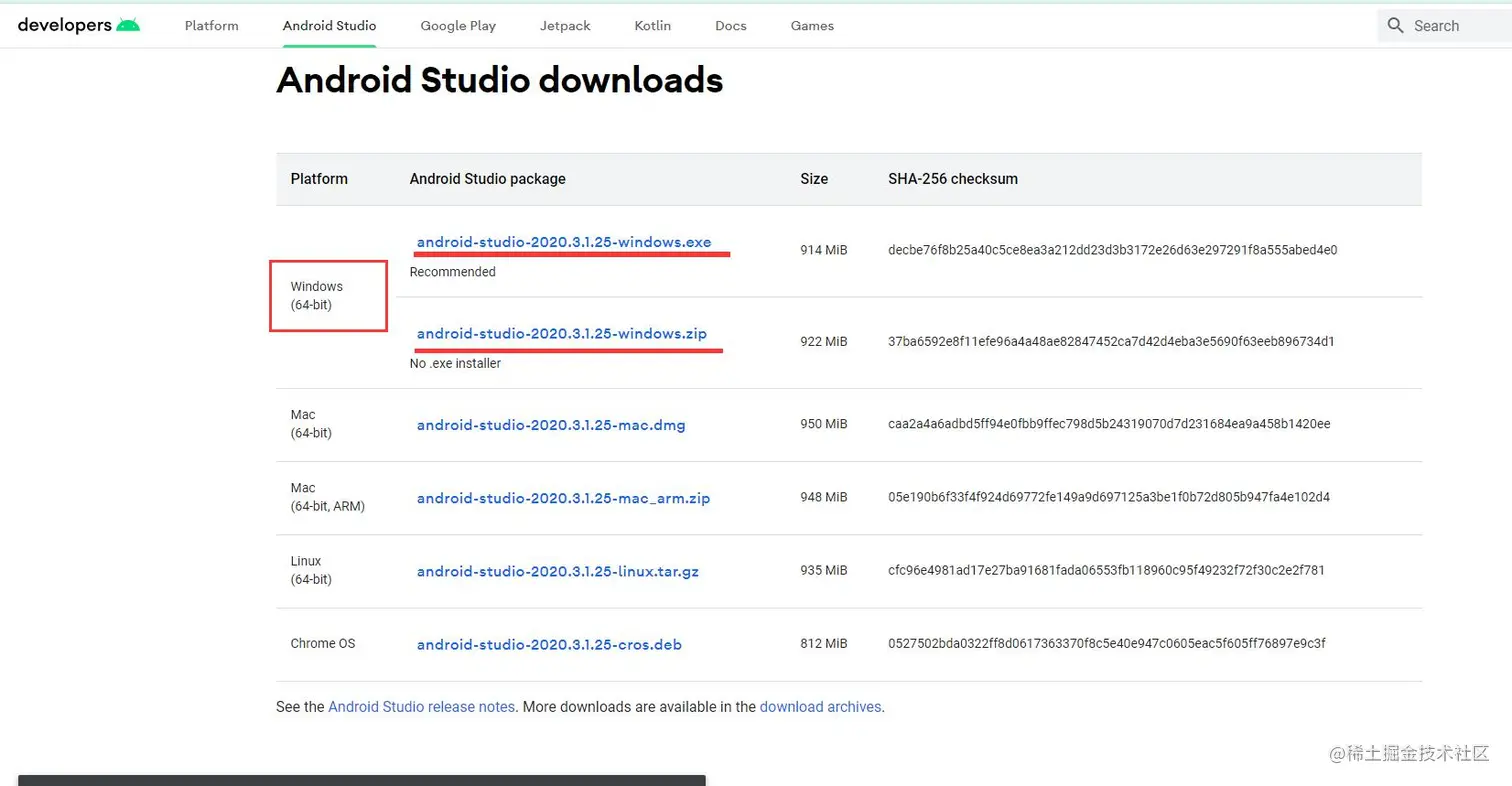Screen dimensions: 1512x786
Task: Click the Mac (64-bit, ARM) platform cell
Action: pyautogui.click(x=328, y=497)
